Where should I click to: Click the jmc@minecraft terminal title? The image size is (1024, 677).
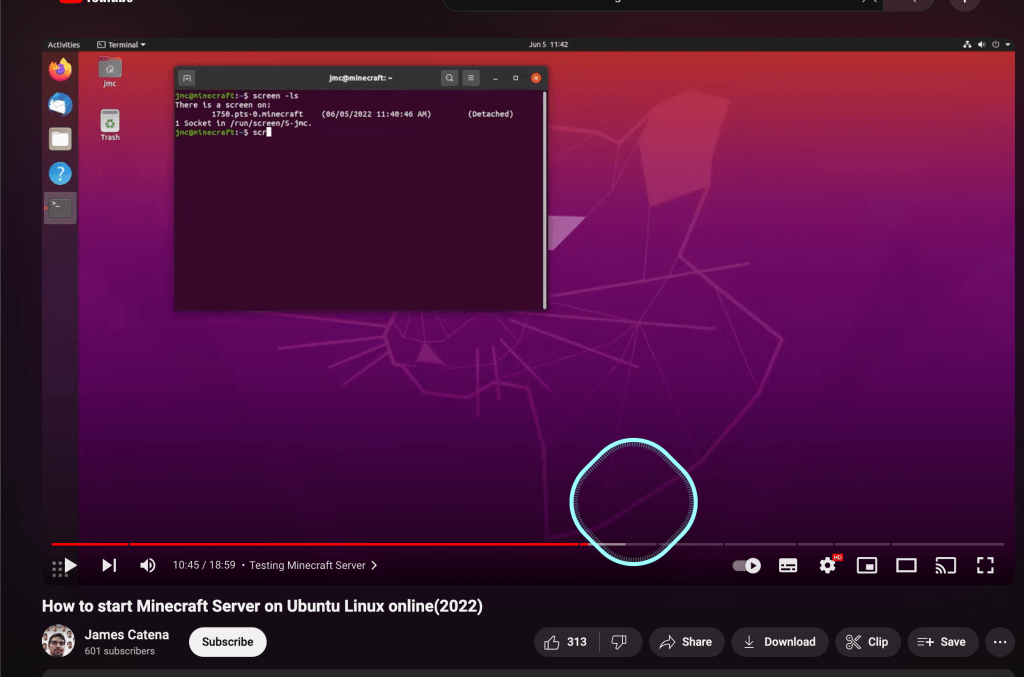point(360,78)
